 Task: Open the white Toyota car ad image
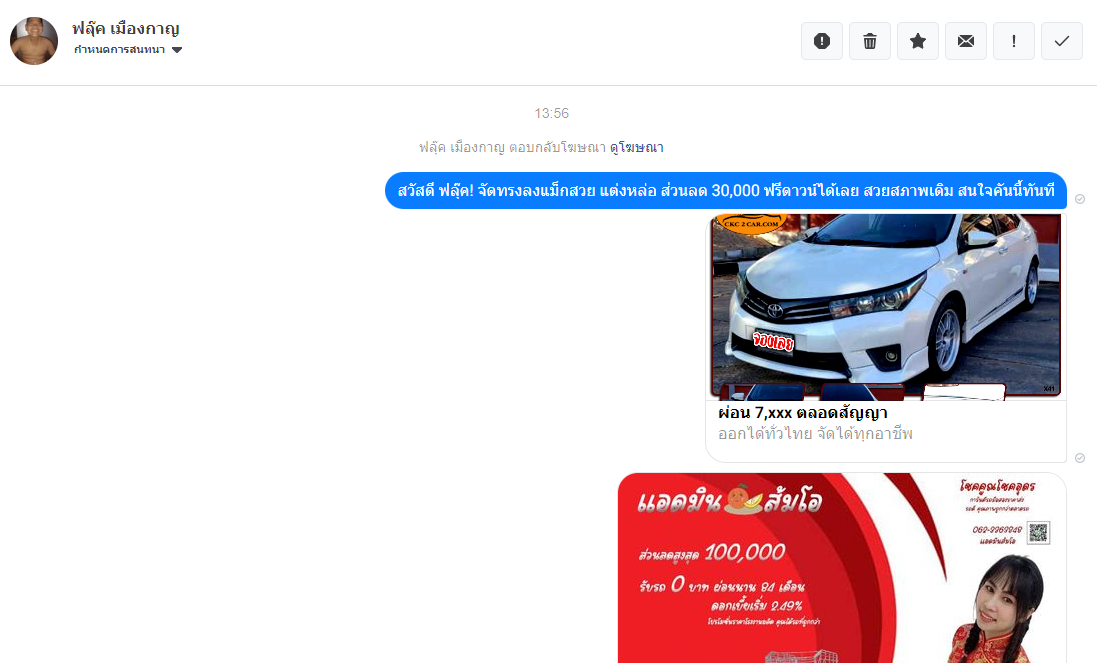pyautogui.click(x=885, y=307)
